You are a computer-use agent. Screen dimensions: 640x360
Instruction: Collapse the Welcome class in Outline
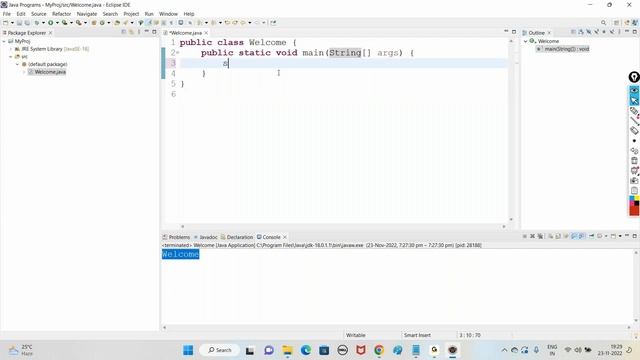click(x=526, y=41)
